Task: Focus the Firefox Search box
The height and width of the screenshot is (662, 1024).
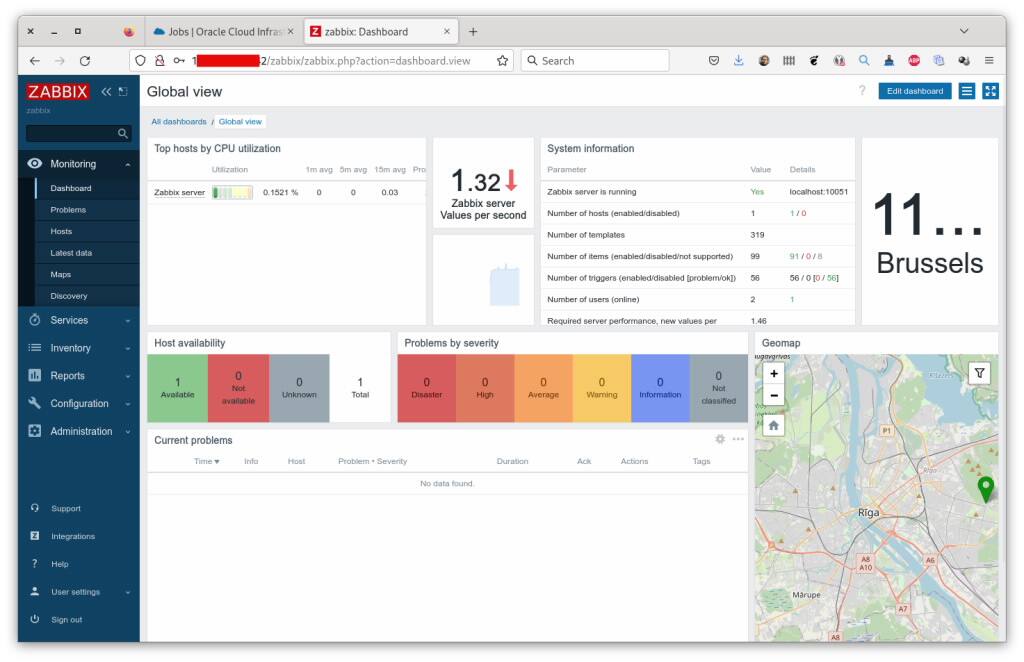Action: click(x=595, y=61)
